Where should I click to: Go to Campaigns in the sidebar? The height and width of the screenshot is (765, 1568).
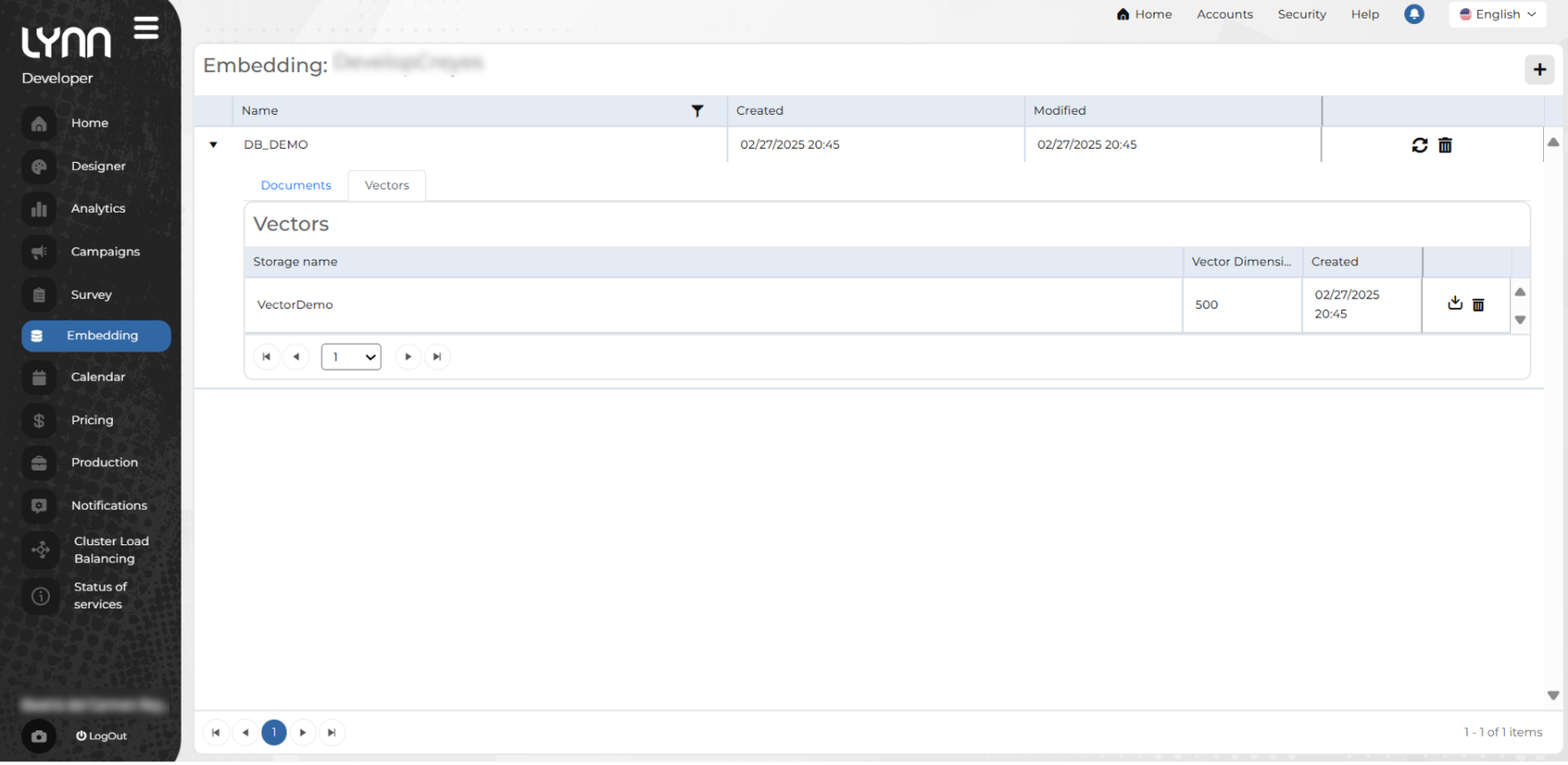pos(105,251)
